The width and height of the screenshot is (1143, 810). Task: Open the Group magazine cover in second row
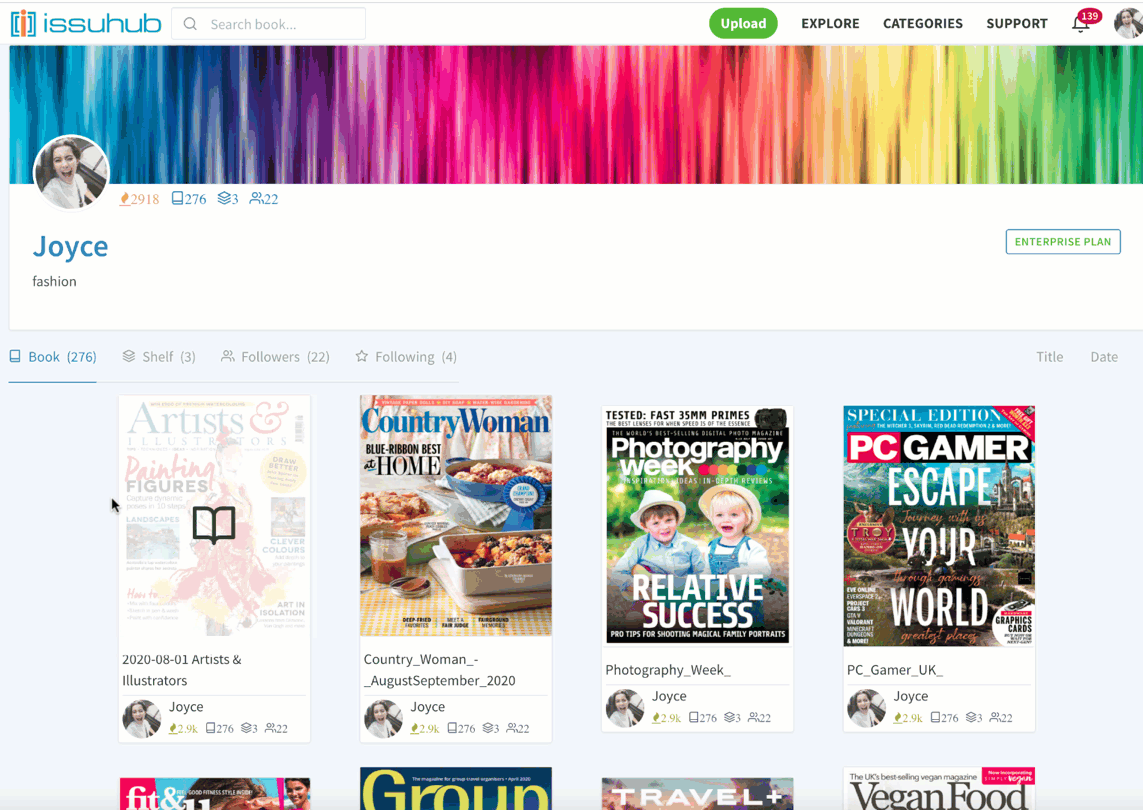pos(456,788)
